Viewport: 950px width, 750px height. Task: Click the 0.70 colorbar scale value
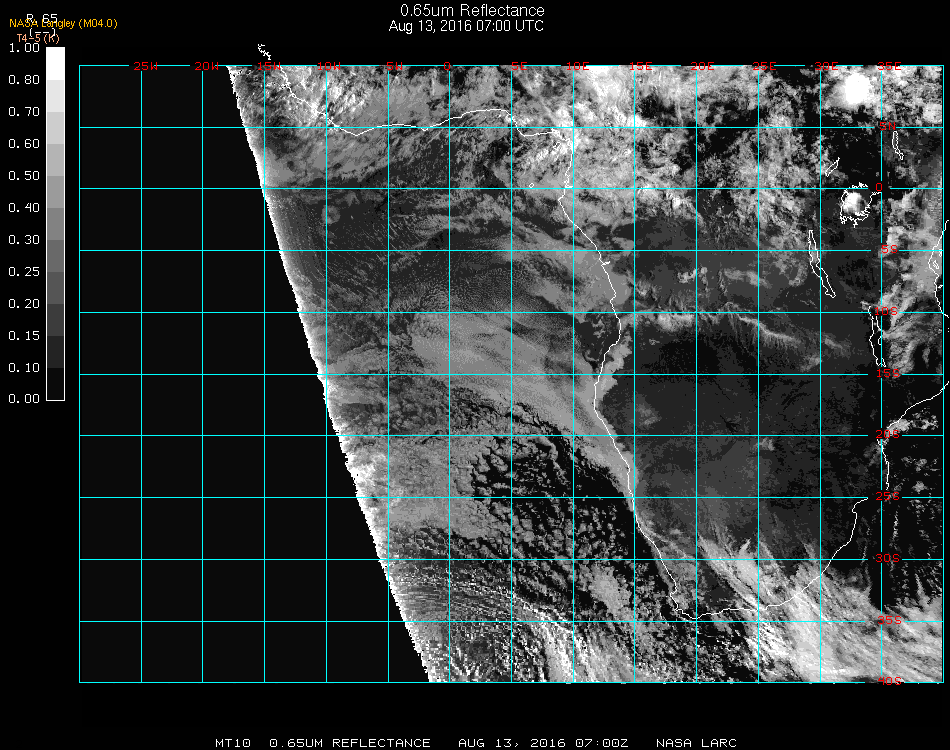[x=24, y=111]
